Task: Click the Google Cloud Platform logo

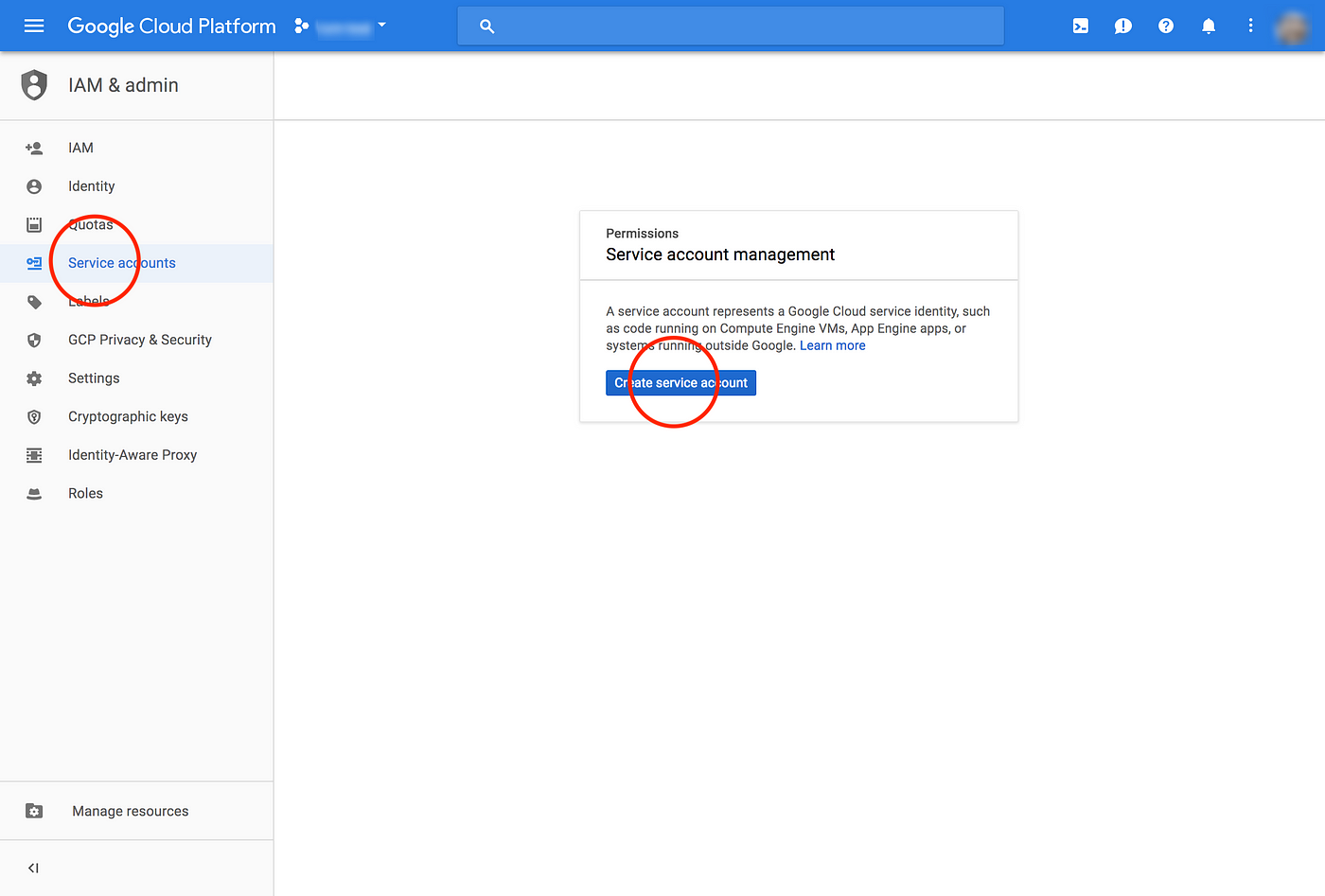Action: (x=171, y=26)
